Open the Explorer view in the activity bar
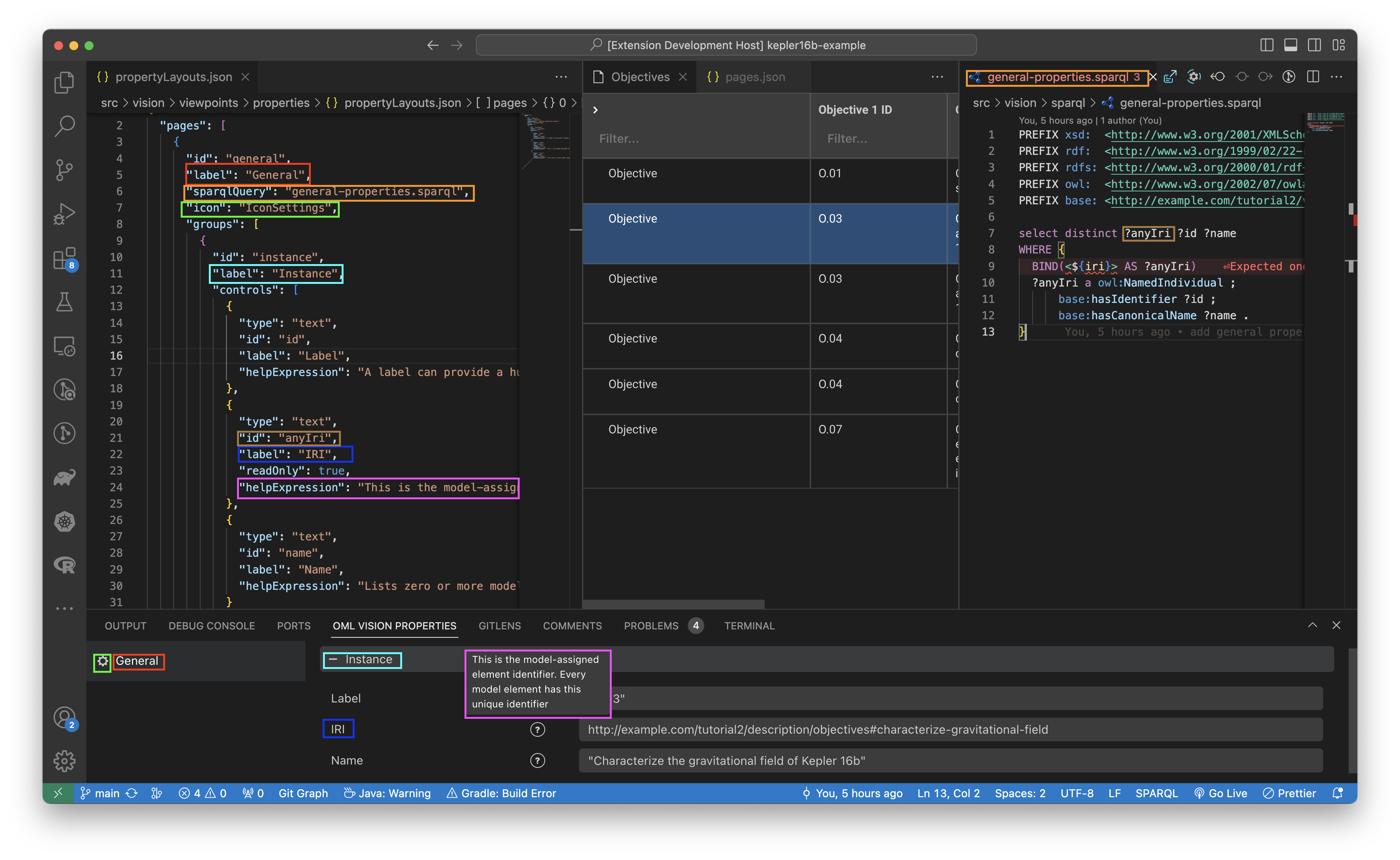Screen dimensions: 1400x860 coord(64,82)
